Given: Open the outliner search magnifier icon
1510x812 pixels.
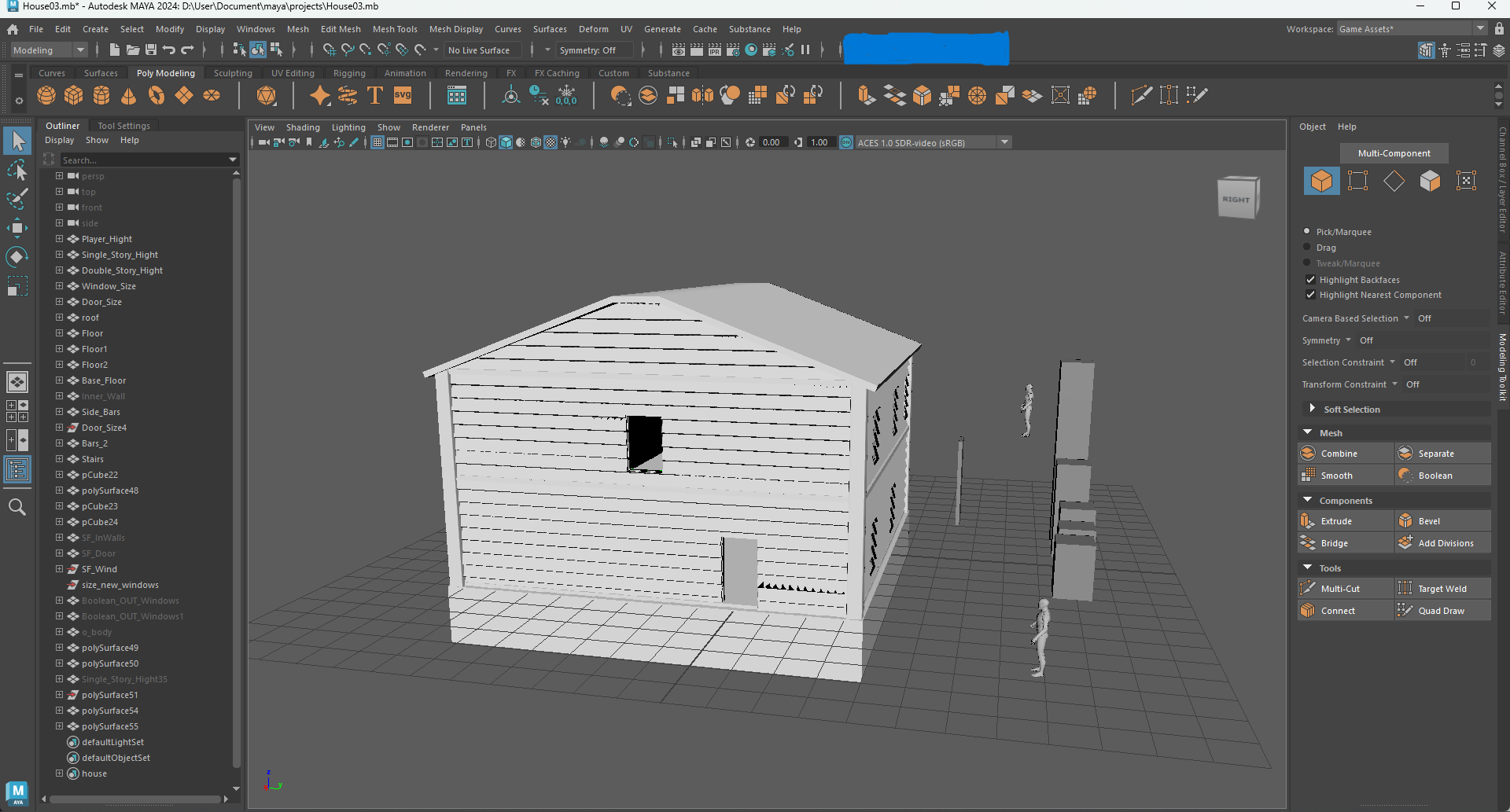Looking at the screenshot, I should pyautogui.click(x=17, y=507).
